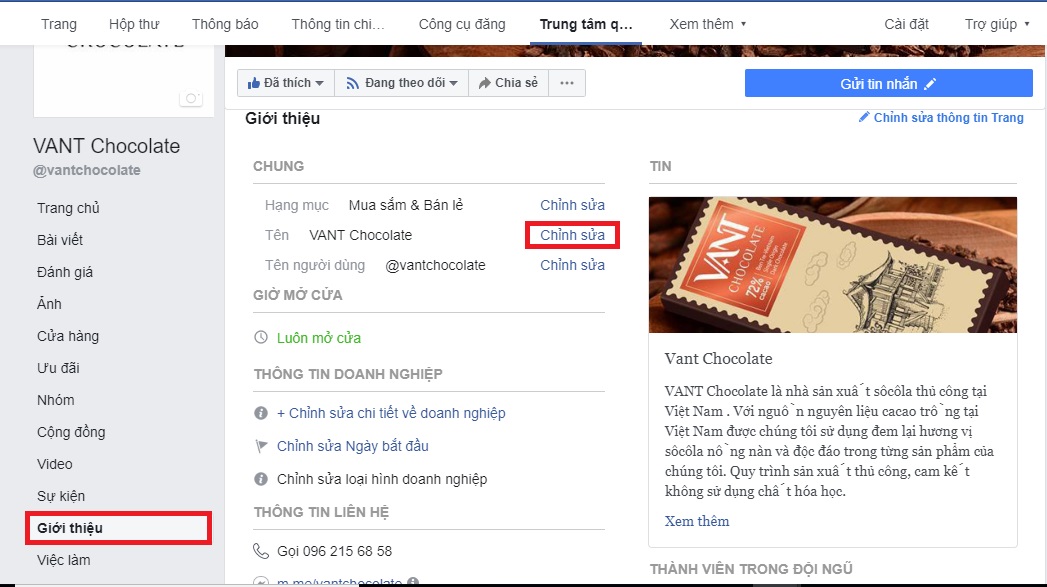The width and height of the screenshot is (1047, 587).
Task: Open Cộng đồng in sidebar
Action: pos(71,432)
